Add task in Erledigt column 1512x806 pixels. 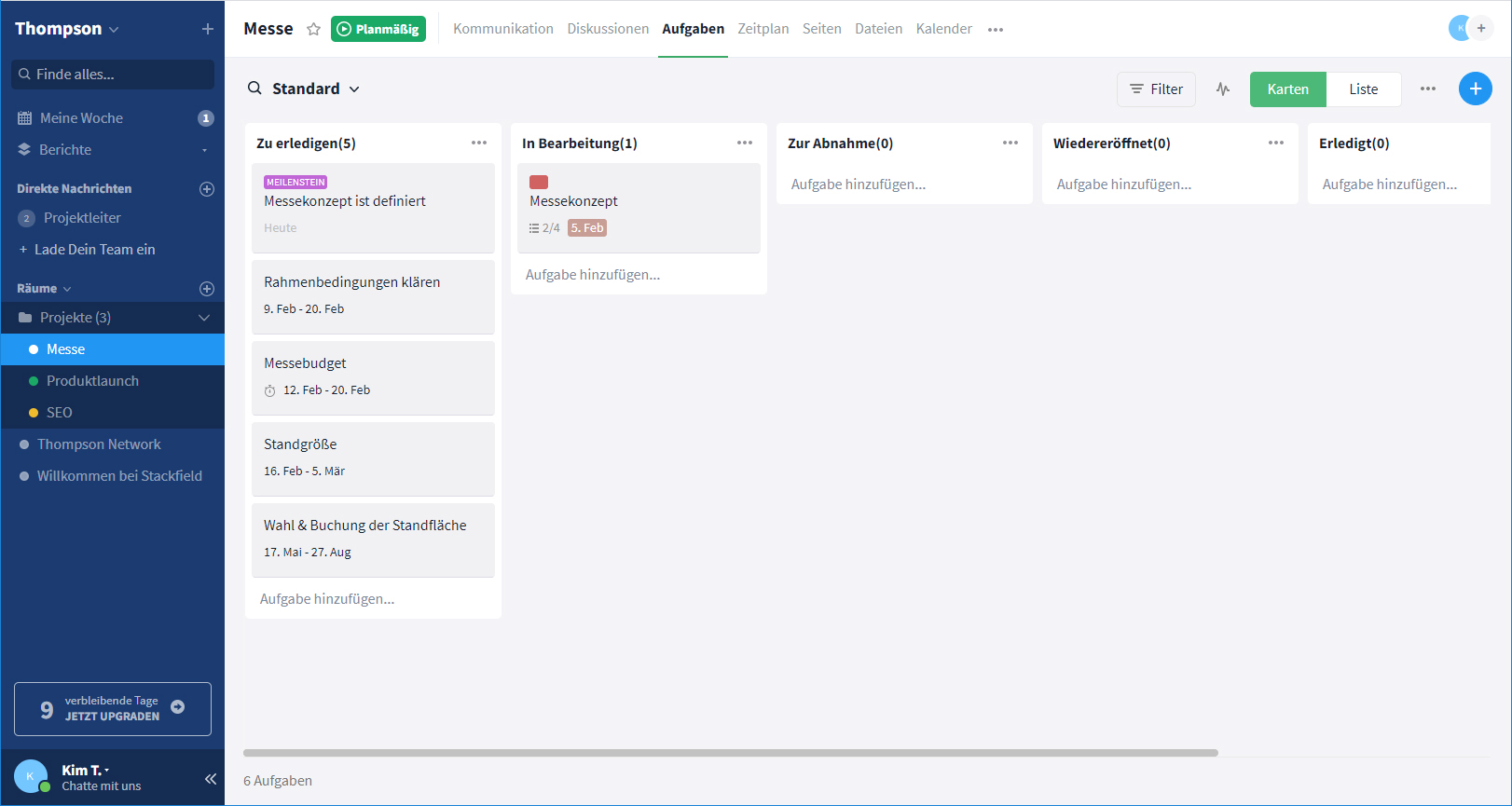tap(1390, 184)
